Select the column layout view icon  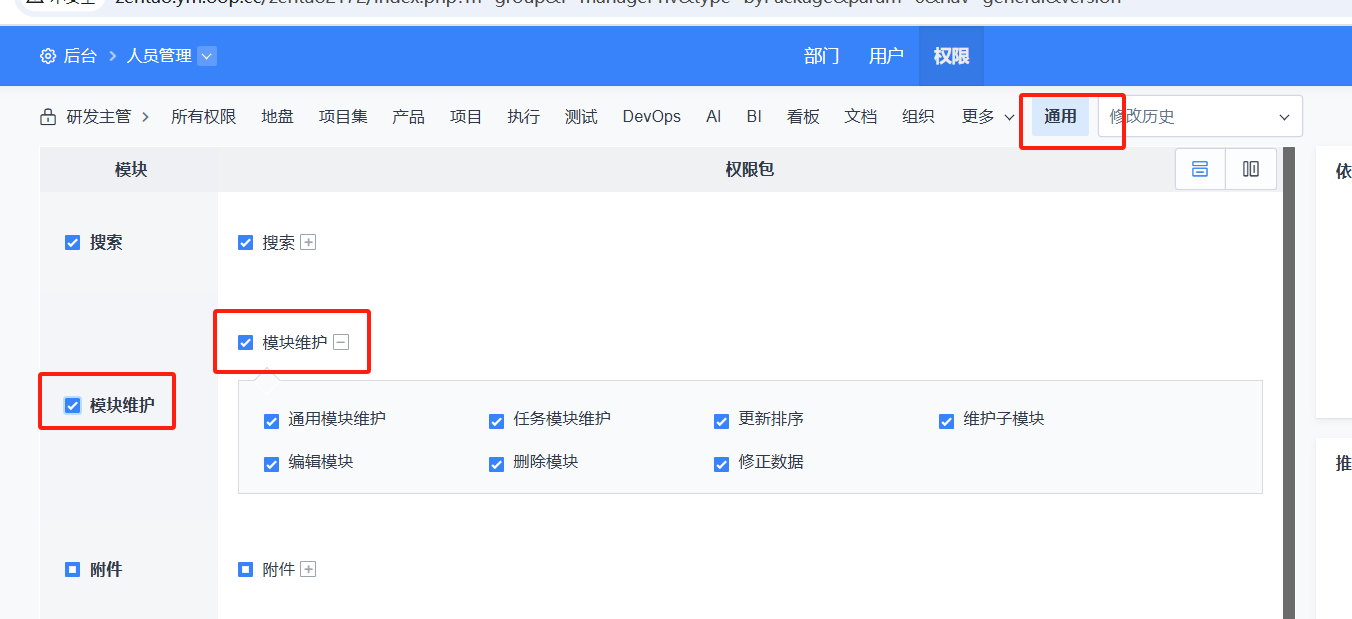coord(1250,169)
